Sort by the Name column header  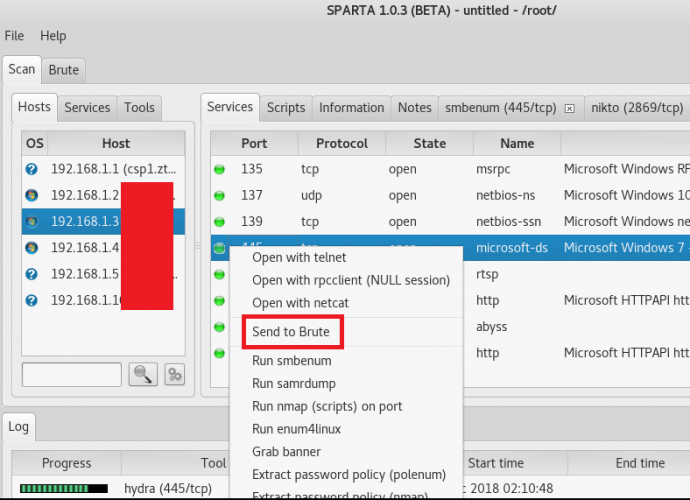point(517,143)
